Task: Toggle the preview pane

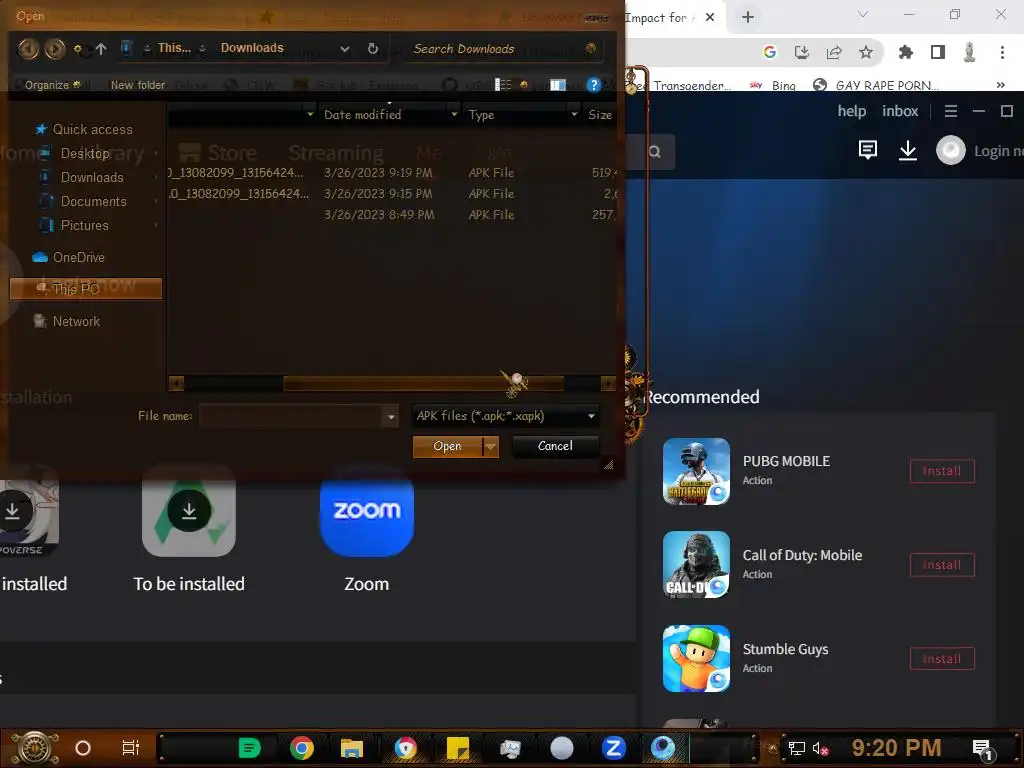Action: click(x=558, y=85)
